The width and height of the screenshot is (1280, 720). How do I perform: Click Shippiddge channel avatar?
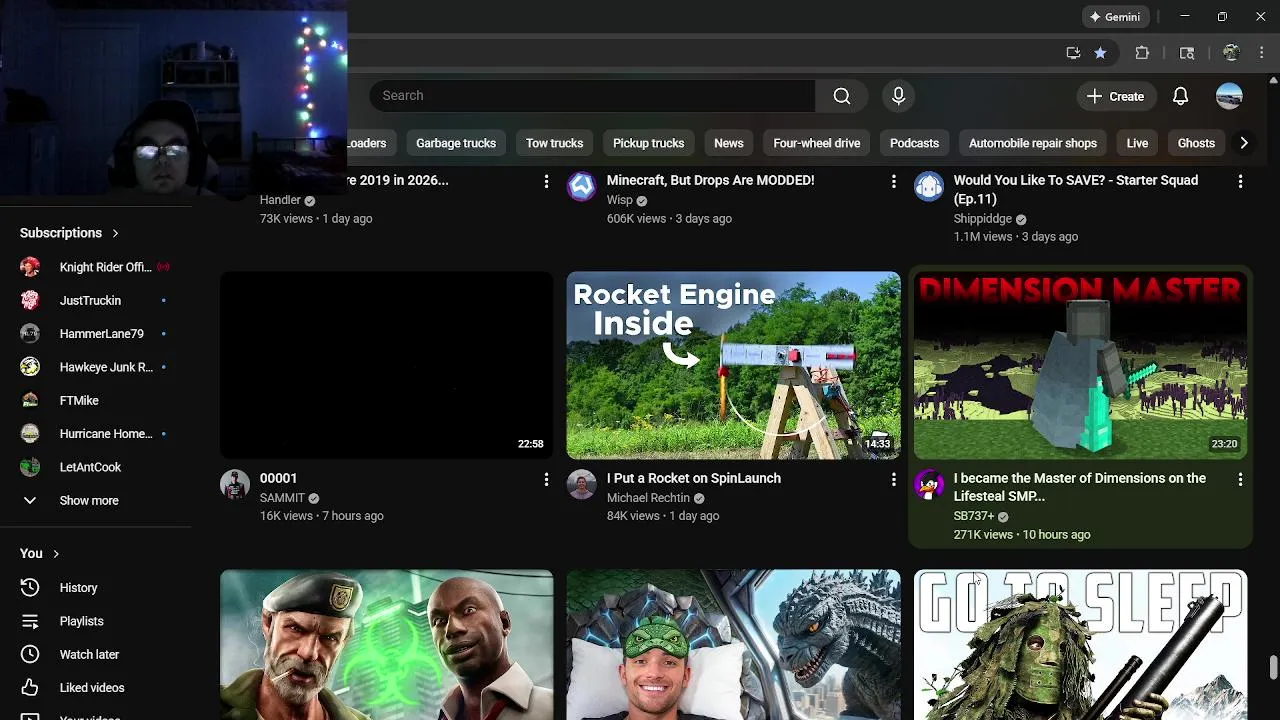pos(928,187)
